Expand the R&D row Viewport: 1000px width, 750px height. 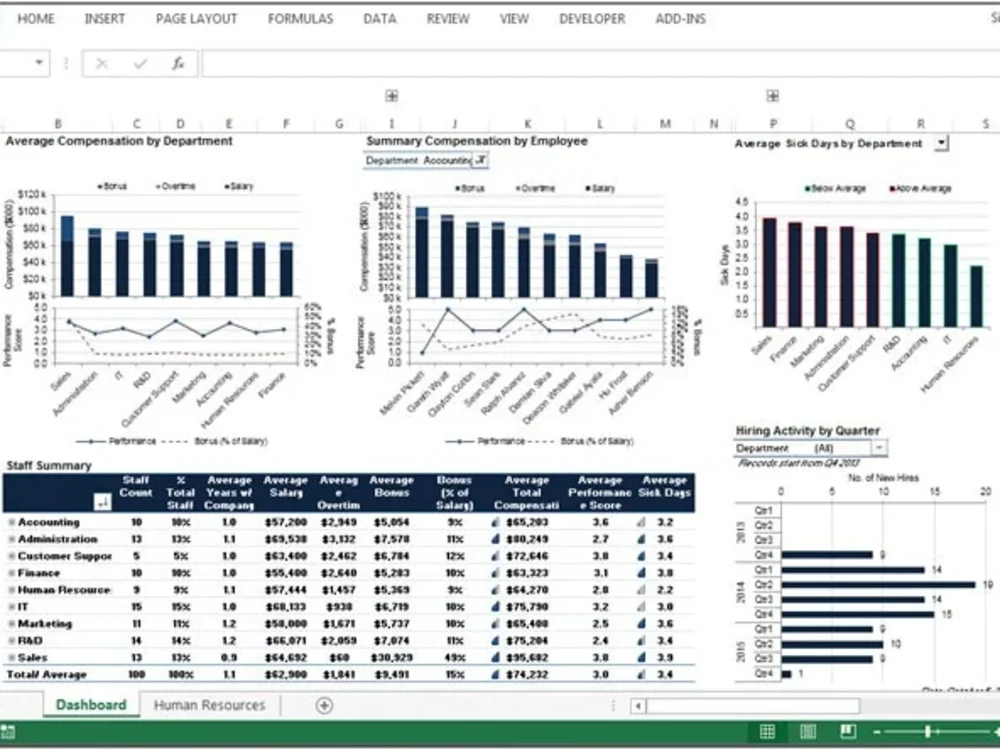[11, 640]
